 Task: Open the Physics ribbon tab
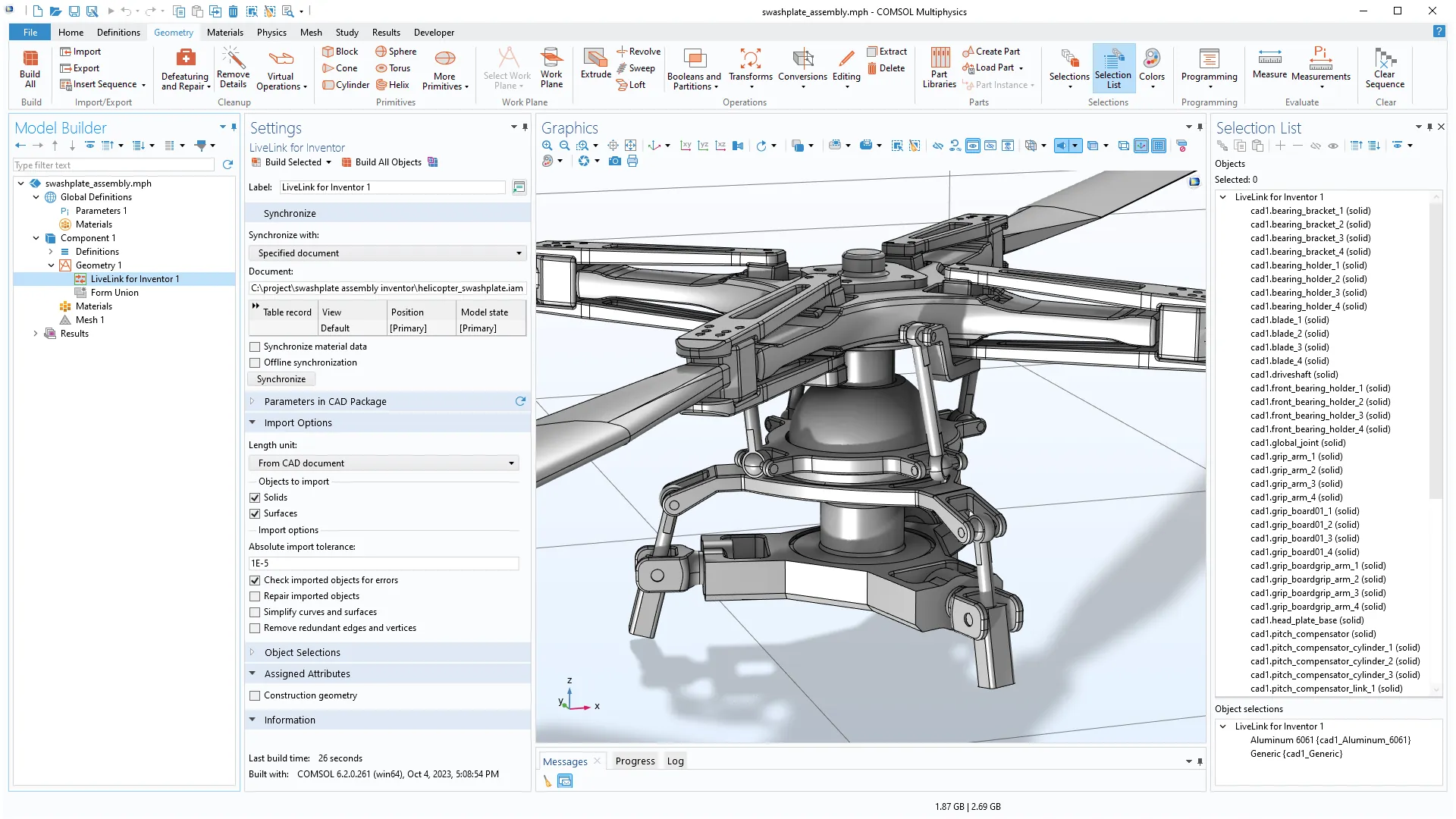coord(271,33)
